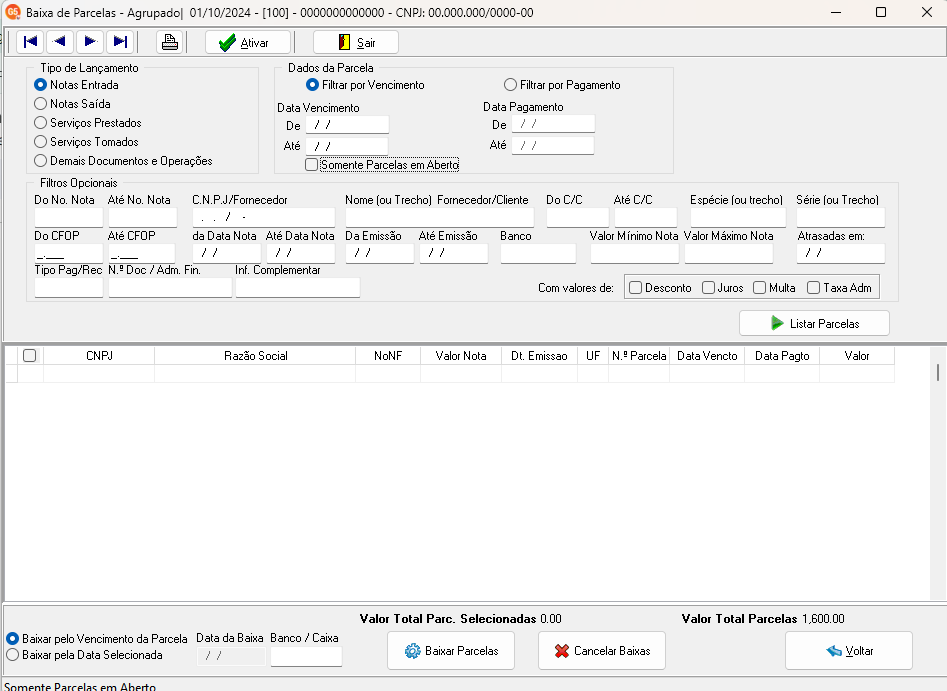Viewport: 947px width, 691px height.
Task: Click the Tipo Pag/Rec field
Action: [69, 288]
